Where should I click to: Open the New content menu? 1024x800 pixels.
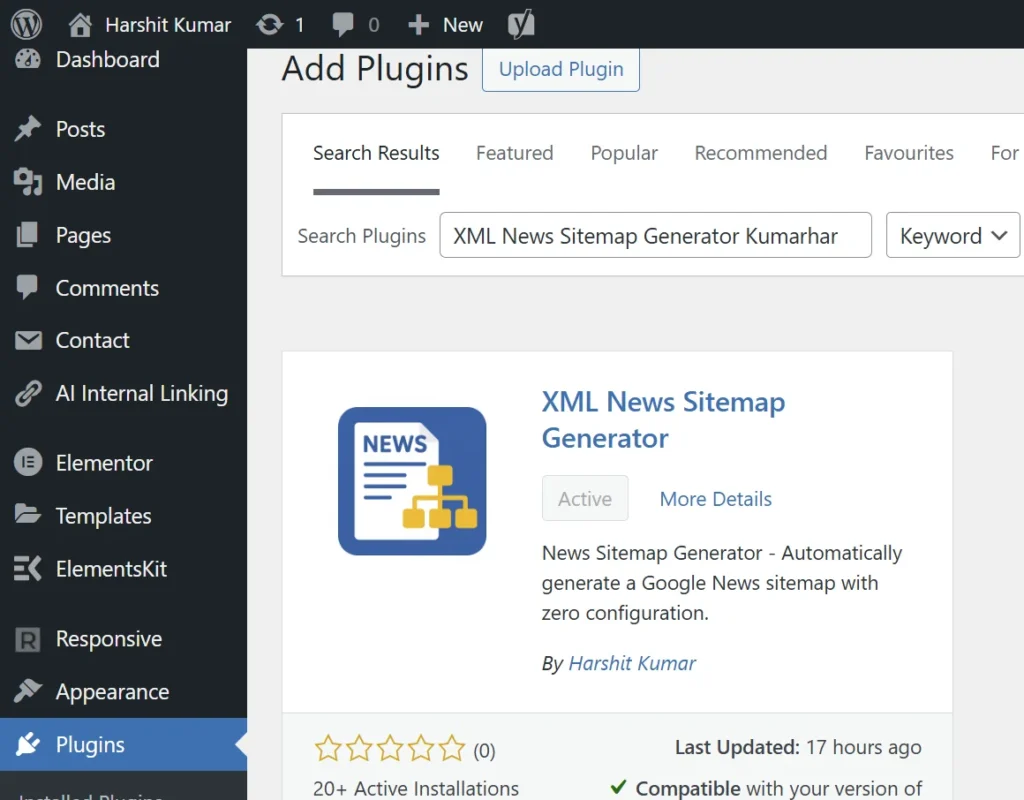tap(446, 24)
